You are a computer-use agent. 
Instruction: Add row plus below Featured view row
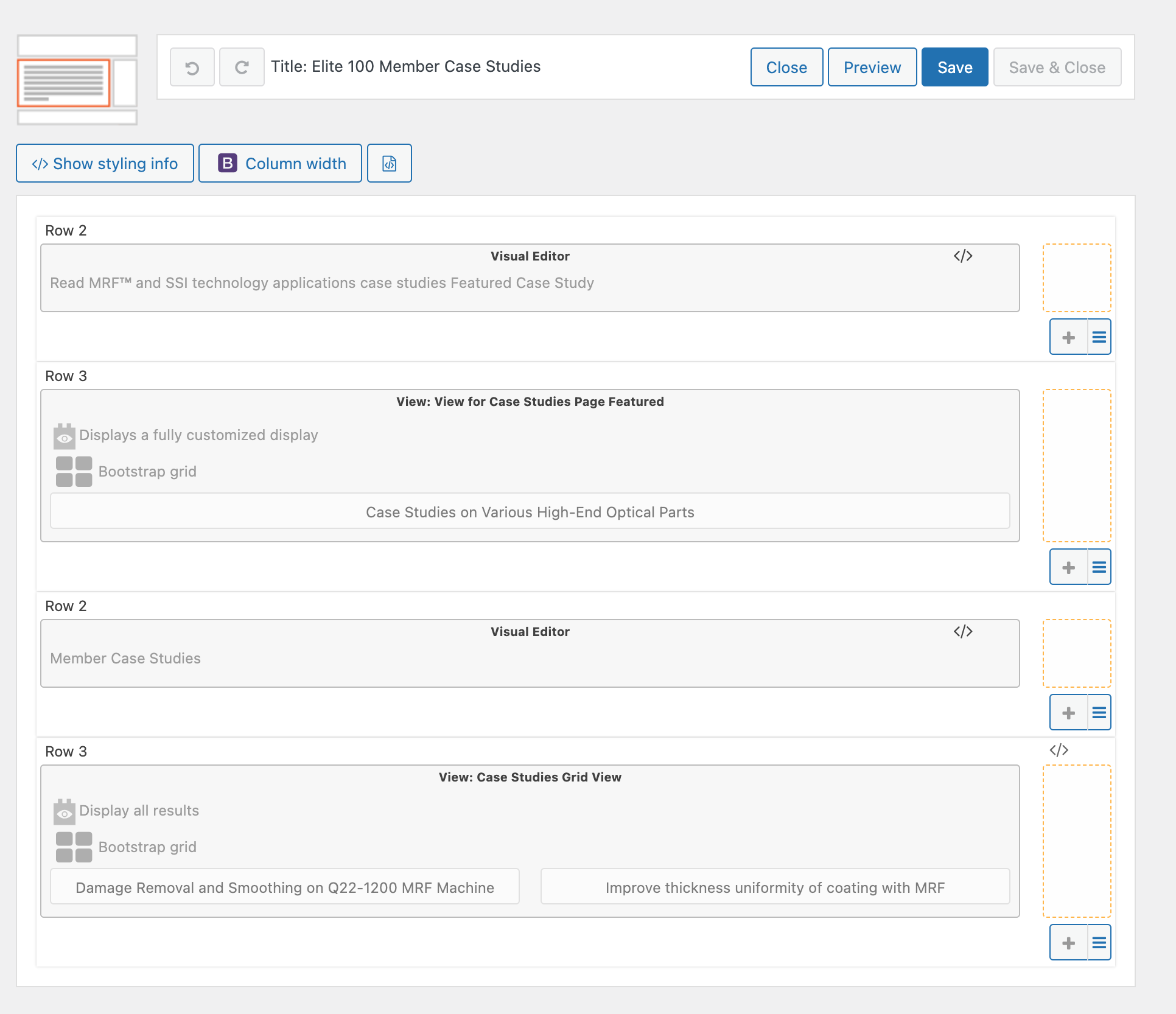[x=1069, y=567]
